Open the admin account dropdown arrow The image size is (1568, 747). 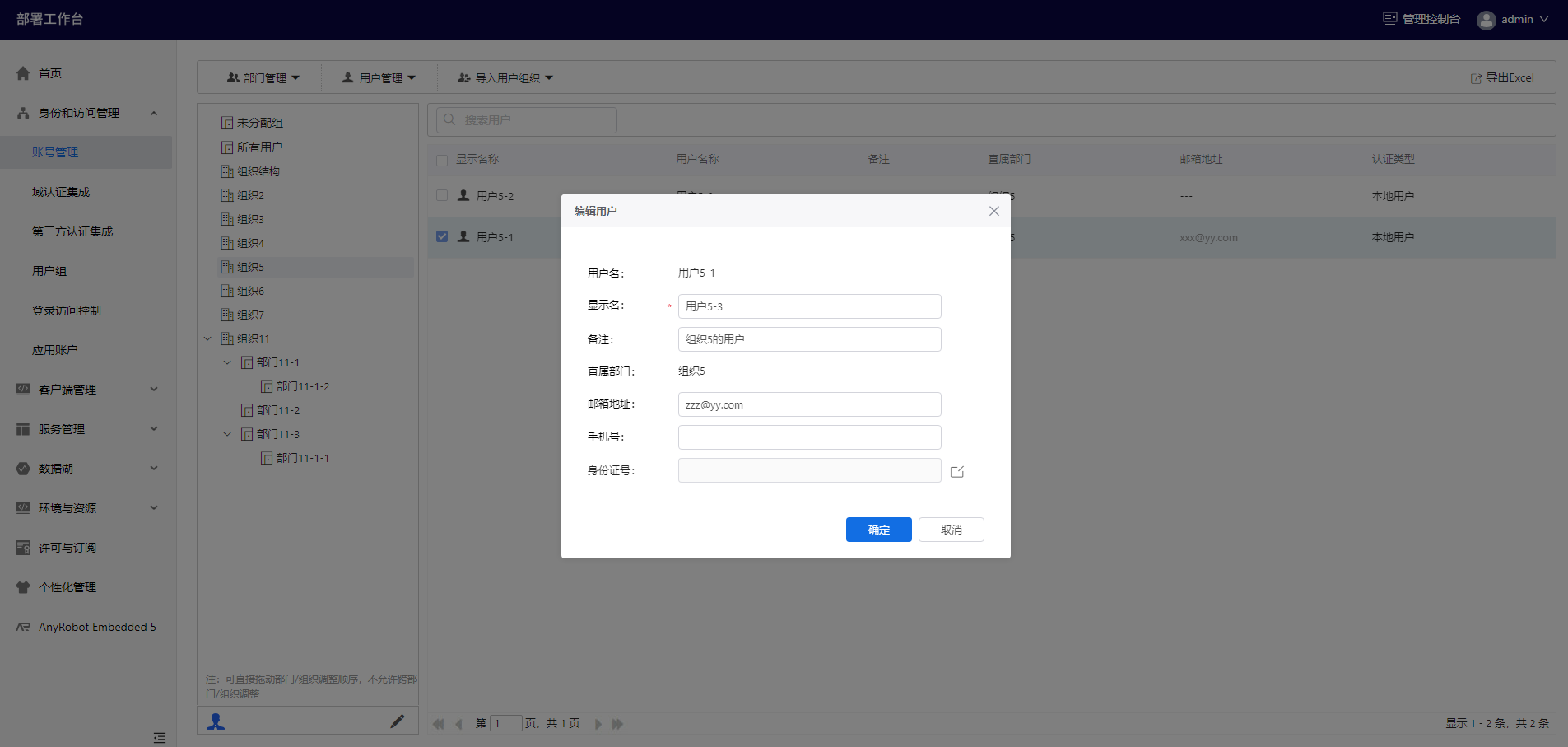[1544, 19]
